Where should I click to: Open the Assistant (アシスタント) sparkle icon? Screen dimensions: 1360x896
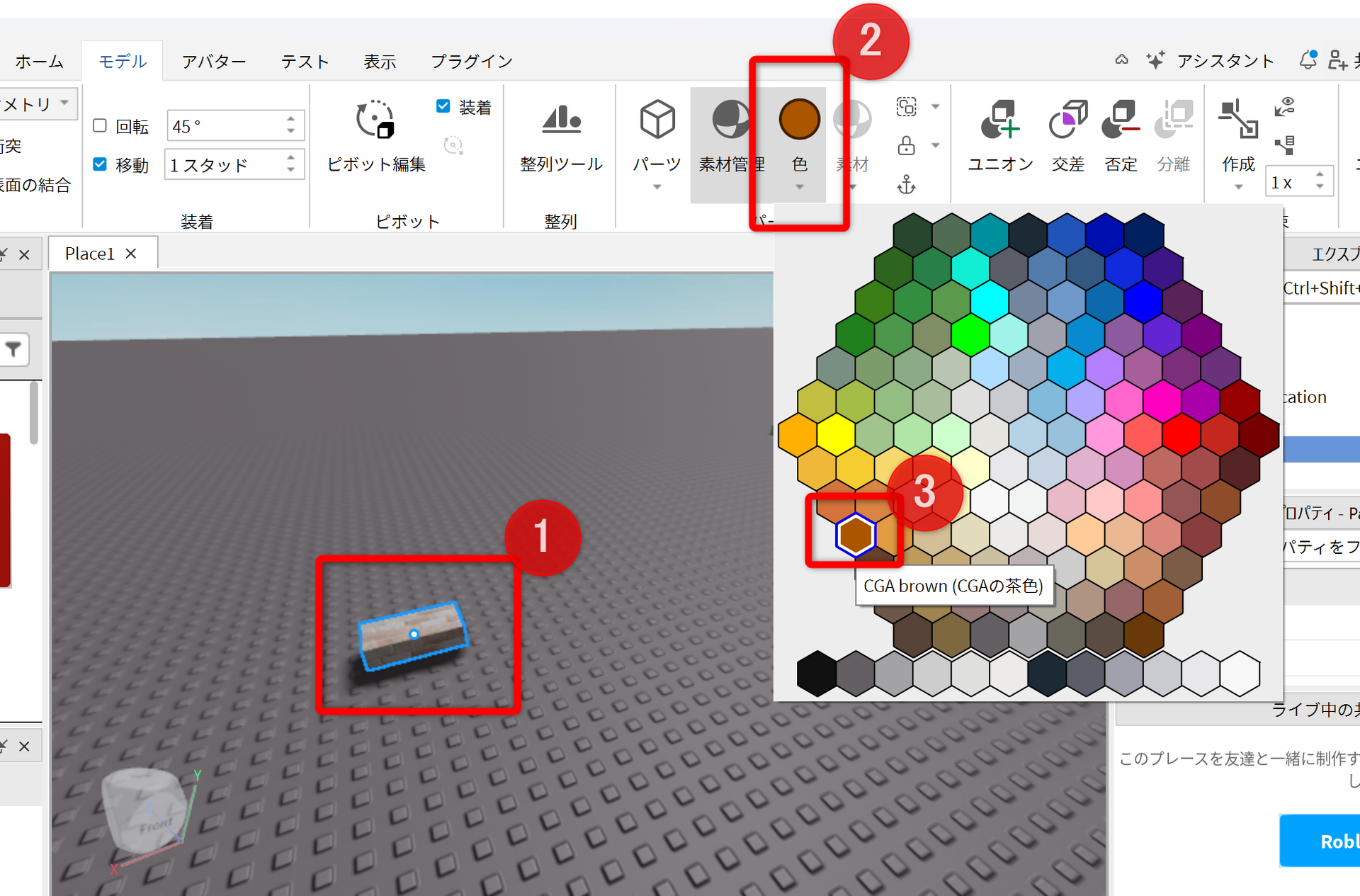coord(1155,61)
